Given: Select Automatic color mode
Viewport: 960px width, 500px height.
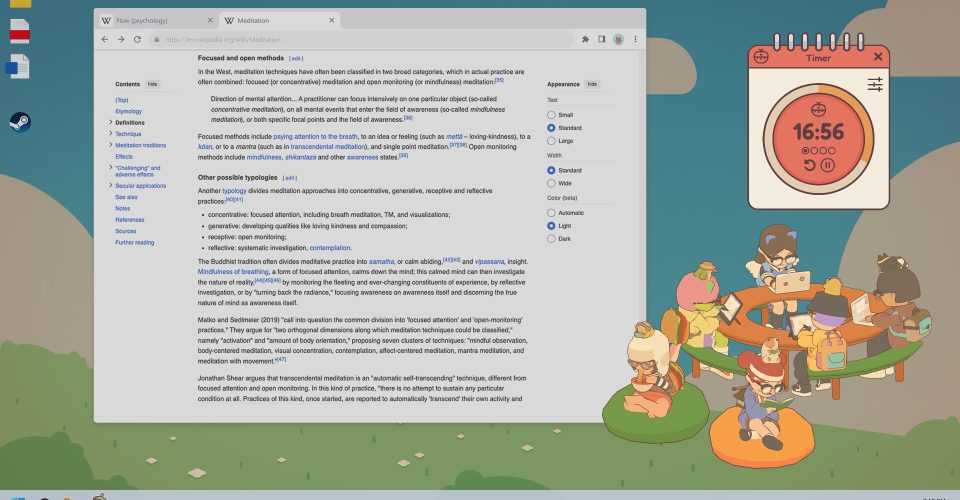Looking at the screenshot, I should point(551,213).
